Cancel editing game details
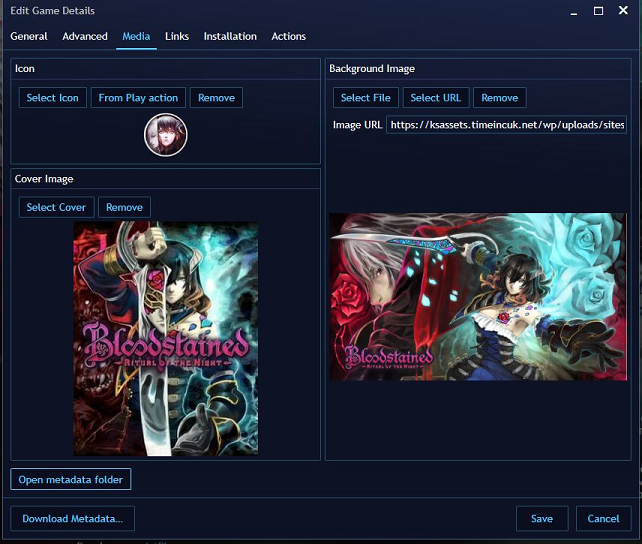The width and height of the screenshot is (642, 544). [603, 519]
